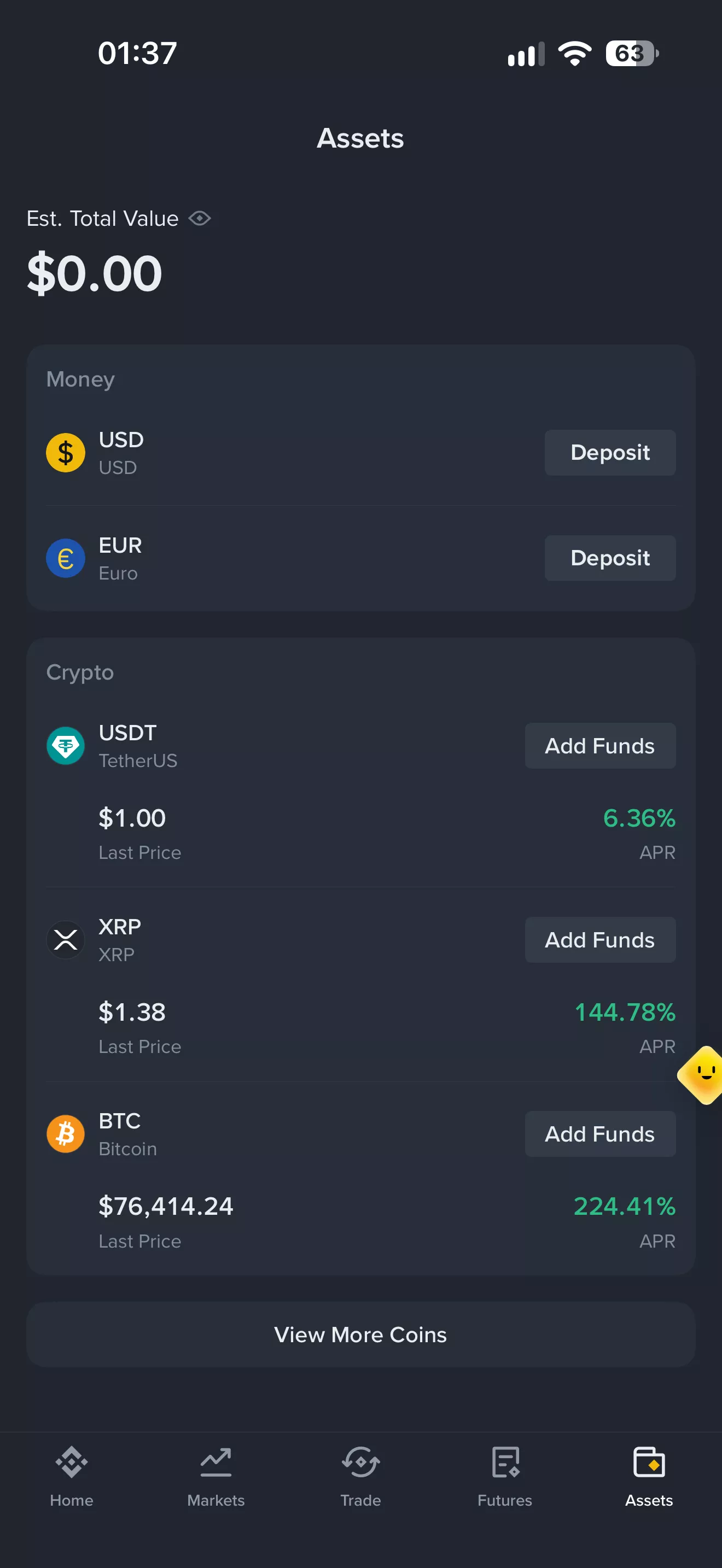Open the Trade tab

pyautogui.click(x=361, y=1477)
